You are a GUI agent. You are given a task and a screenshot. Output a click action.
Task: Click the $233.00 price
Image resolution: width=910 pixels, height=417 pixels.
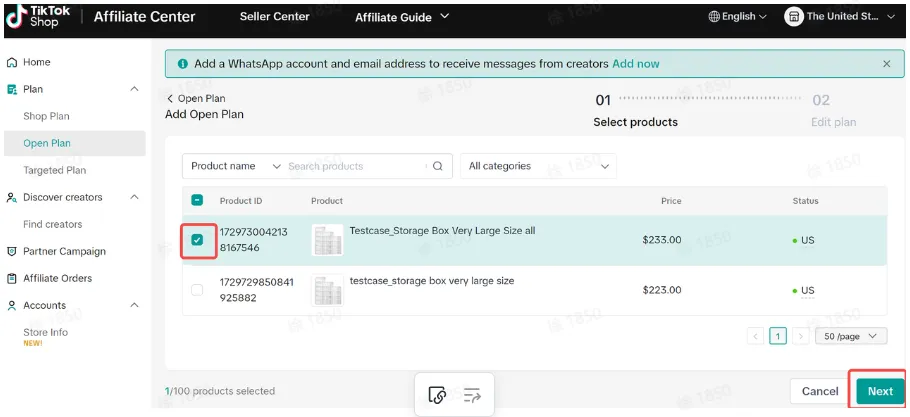click(662, 240)
